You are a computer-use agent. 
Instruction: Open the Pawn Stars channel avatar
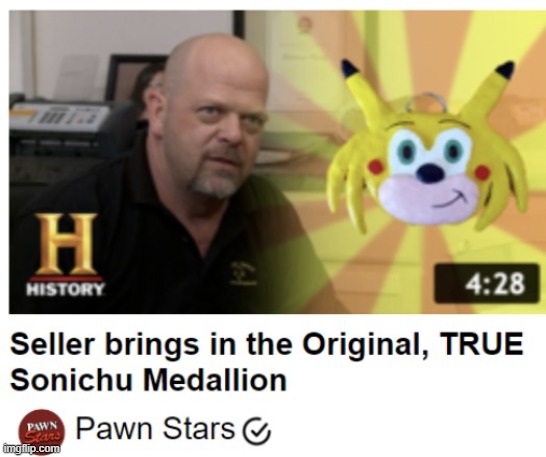[x=41, y=431]
